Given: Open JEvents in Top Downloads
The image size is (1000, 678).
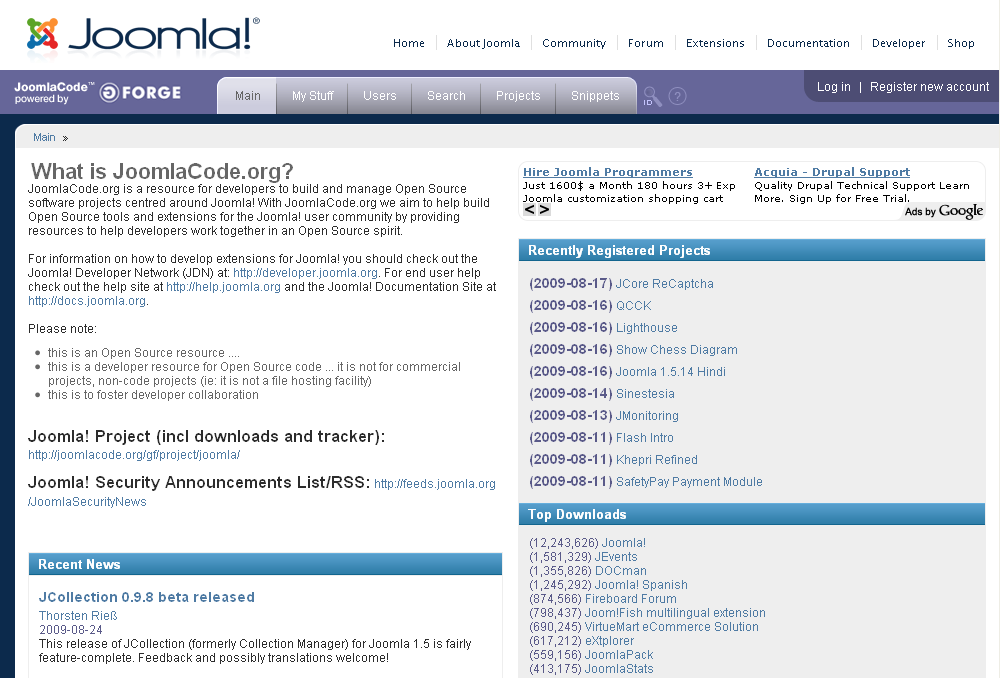Looking at the screenshot, I should click(x=615, y=557).
